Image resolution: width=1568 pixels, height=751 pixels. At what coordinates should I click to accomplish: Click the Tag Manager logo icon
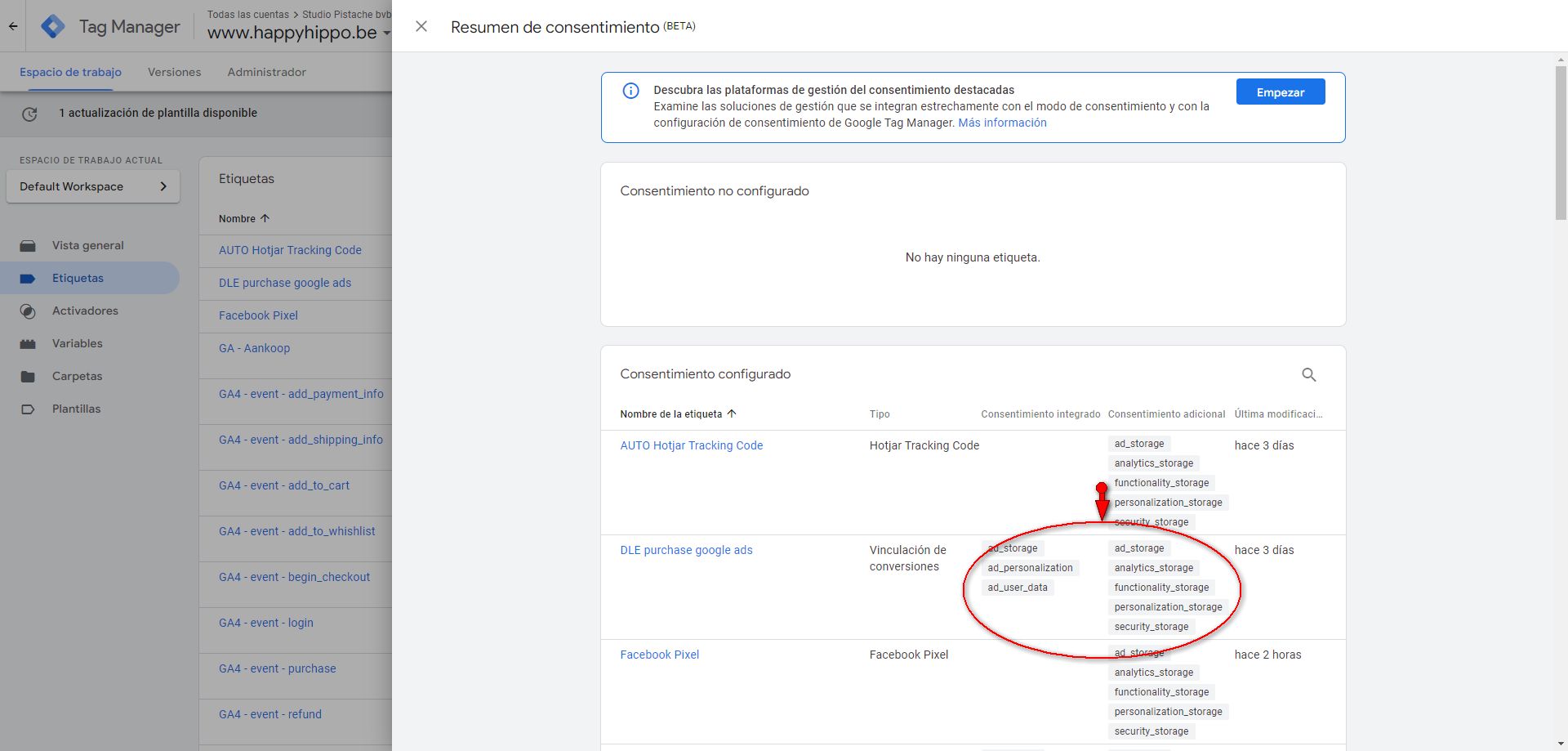(x=53, y=26)
